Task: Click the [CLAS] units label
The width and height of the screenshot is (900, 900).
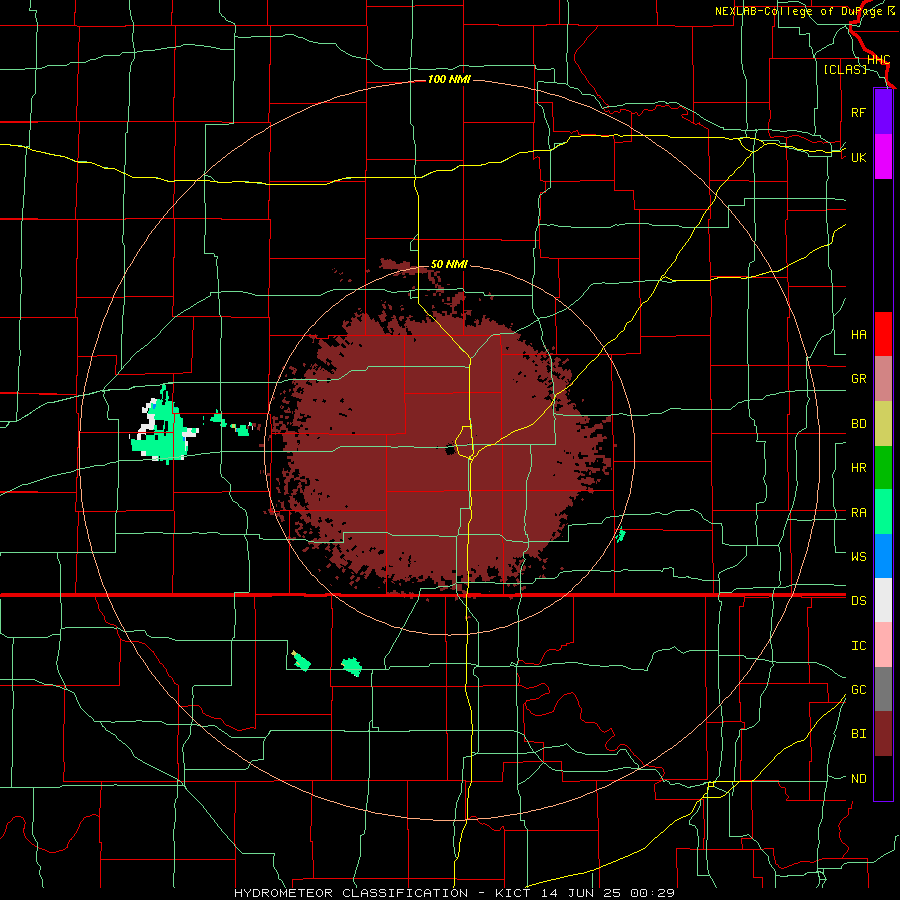Action: click(x=845, y=69)
